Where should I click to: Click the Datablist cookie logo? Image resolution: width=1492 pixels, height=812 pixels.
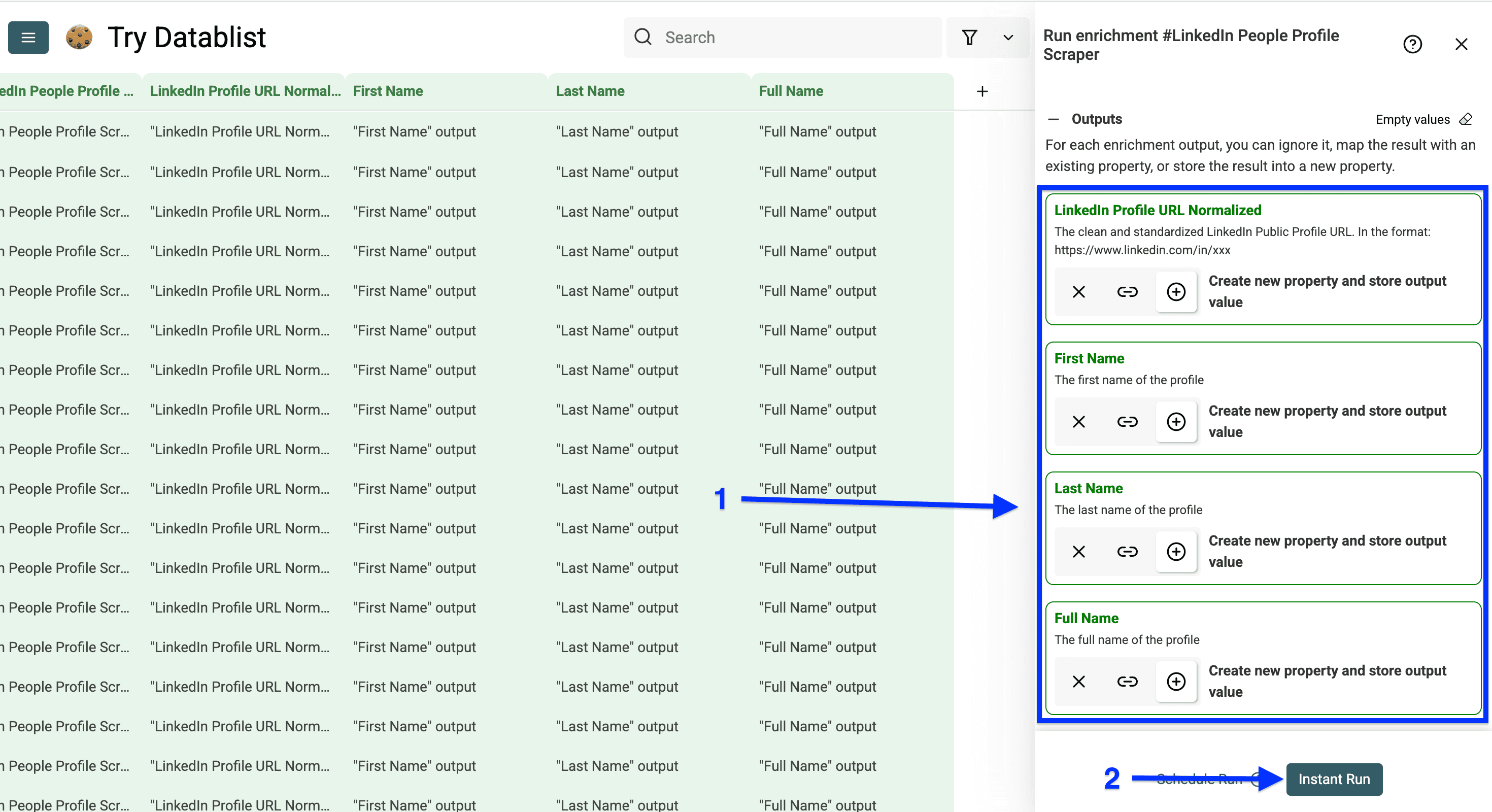pos(79,37)
